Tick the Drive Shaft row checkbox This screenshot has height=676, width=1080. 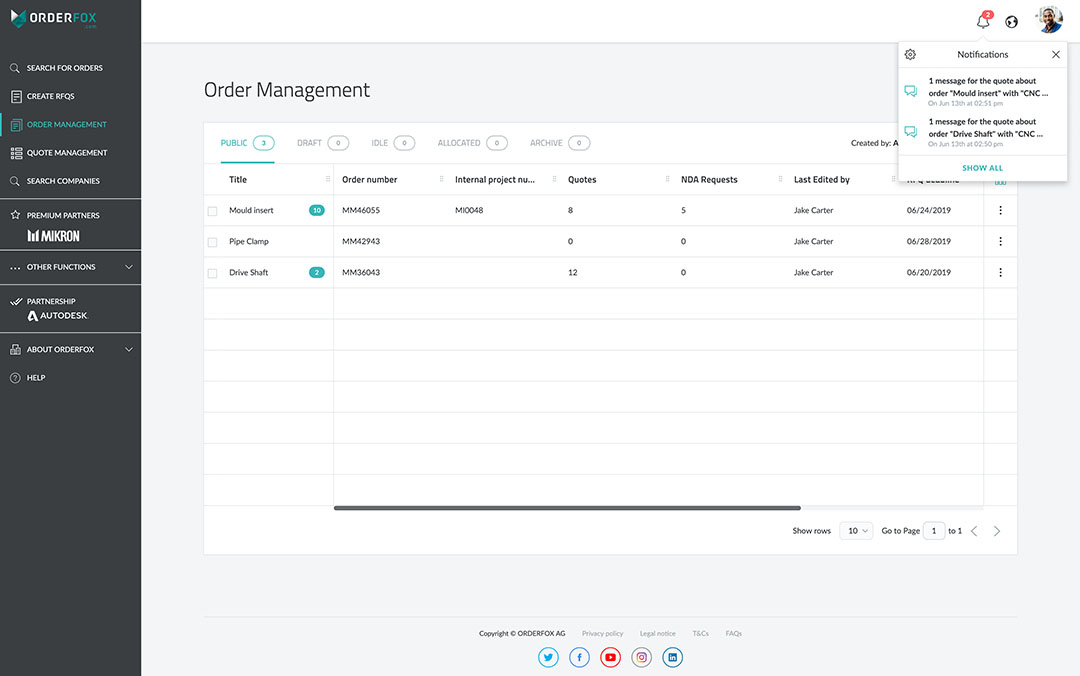(x=212, y=273)
